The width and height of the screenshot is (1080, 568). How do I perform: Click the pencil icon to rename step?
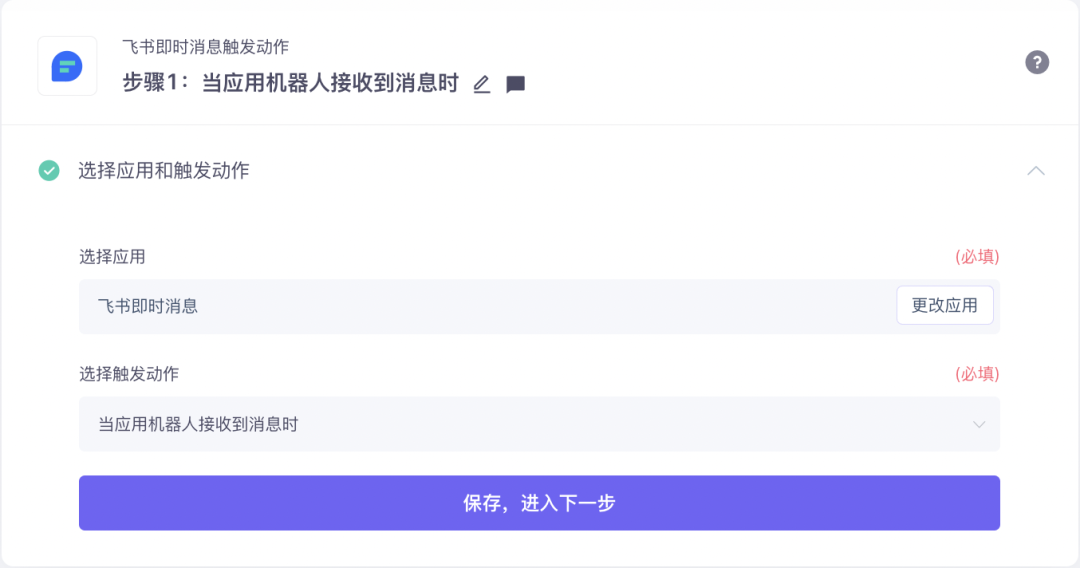(x=482, y=85)
